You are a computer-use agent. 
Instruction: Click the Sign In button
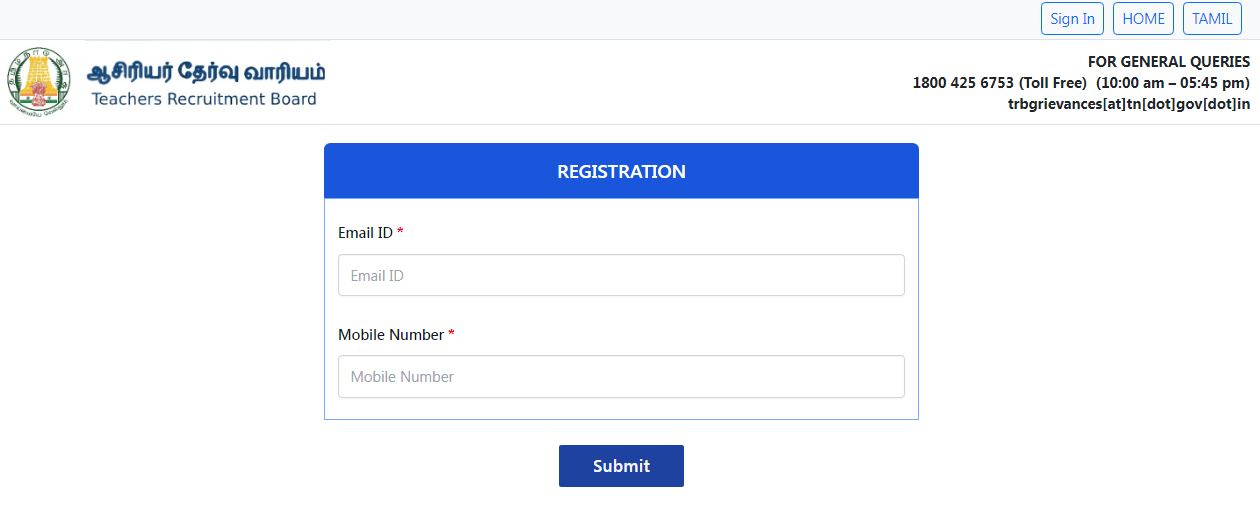[x=1072, y=19]
